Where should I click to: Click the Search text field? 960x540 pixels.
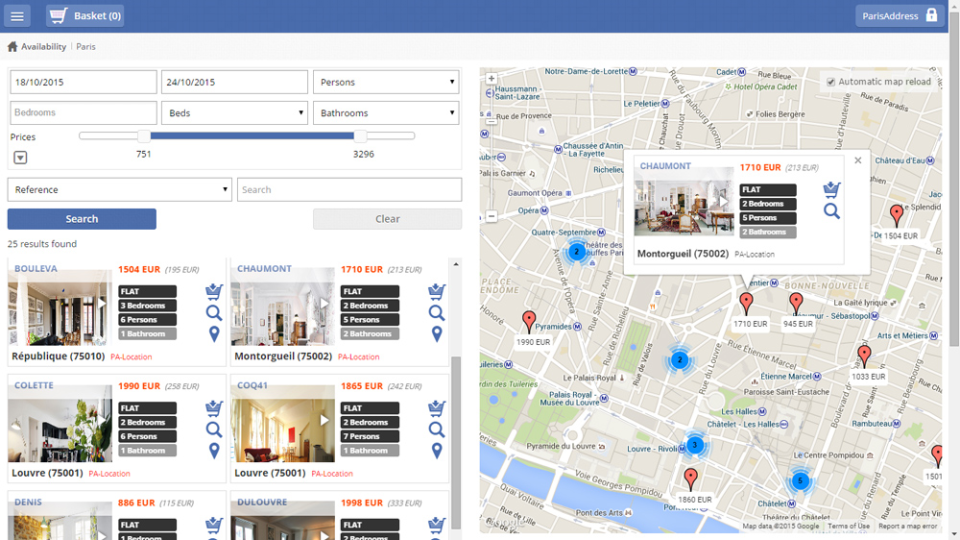350,190
